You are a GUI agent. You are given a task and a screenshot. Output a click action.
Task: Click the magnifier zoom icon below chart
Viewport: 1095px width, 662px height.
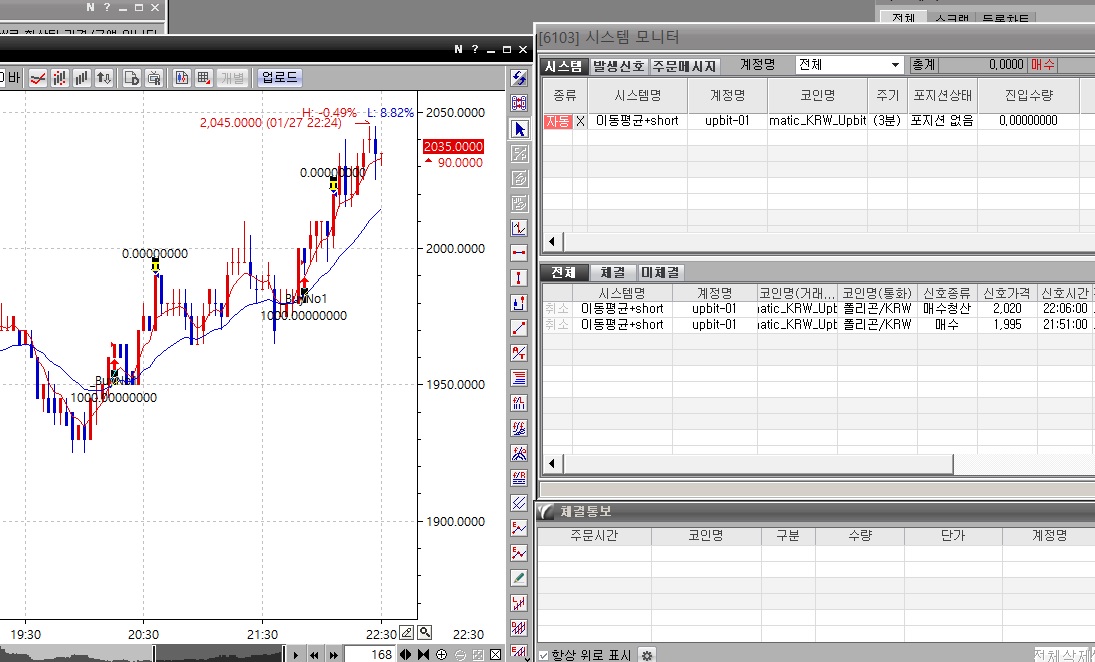[425, 632]
